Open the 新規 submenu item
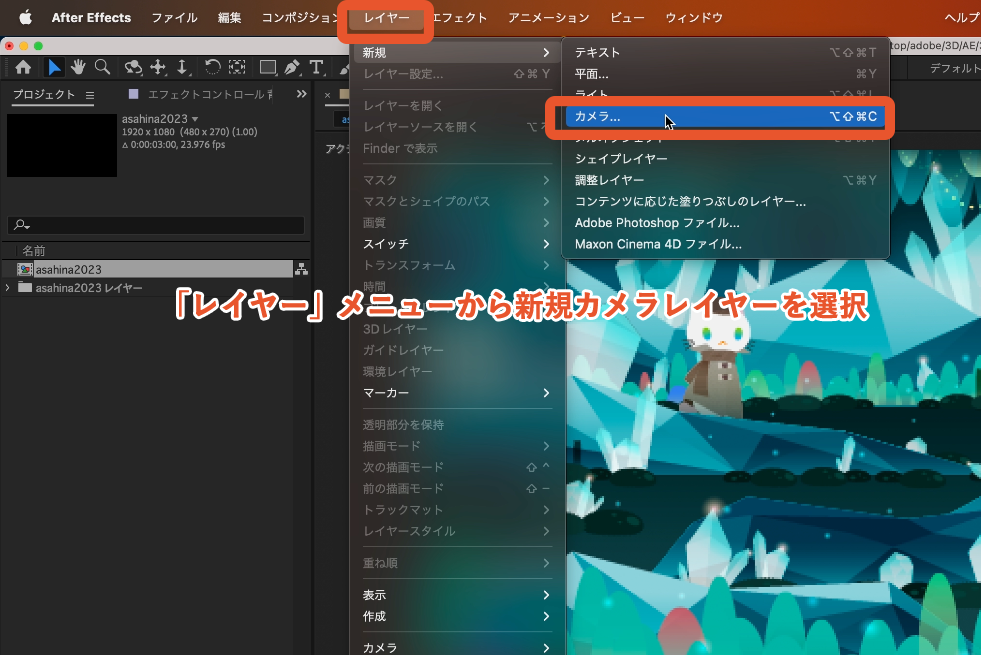The image size is (981, 655). pyautogui.click(x=456, y=53)
